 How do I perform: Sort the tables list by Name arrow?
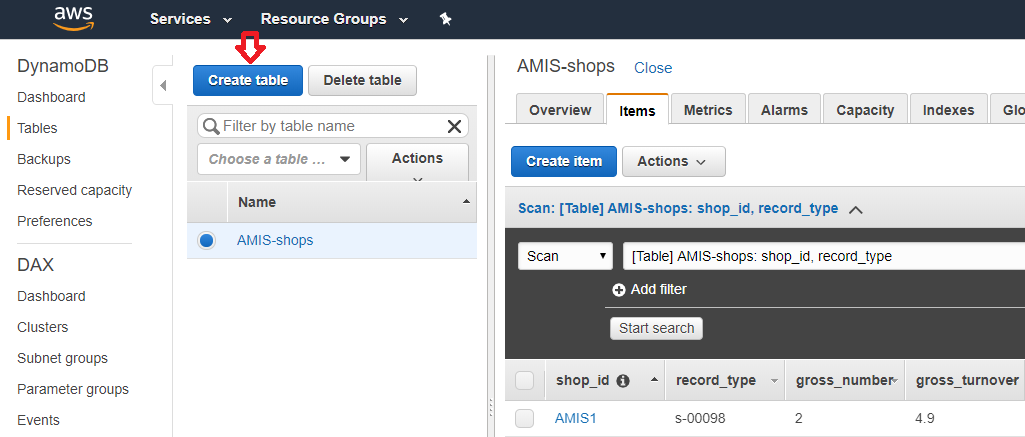point(466,202)
